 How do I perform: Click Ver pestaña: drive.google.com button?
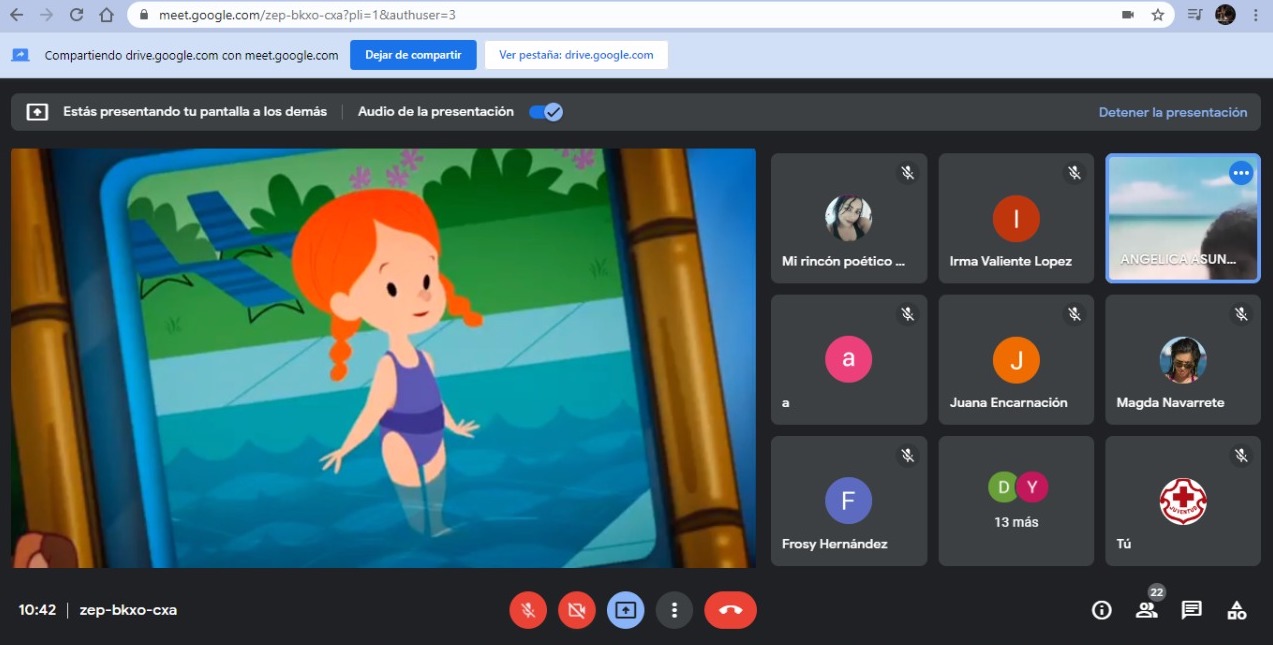[x=576, y=55]
